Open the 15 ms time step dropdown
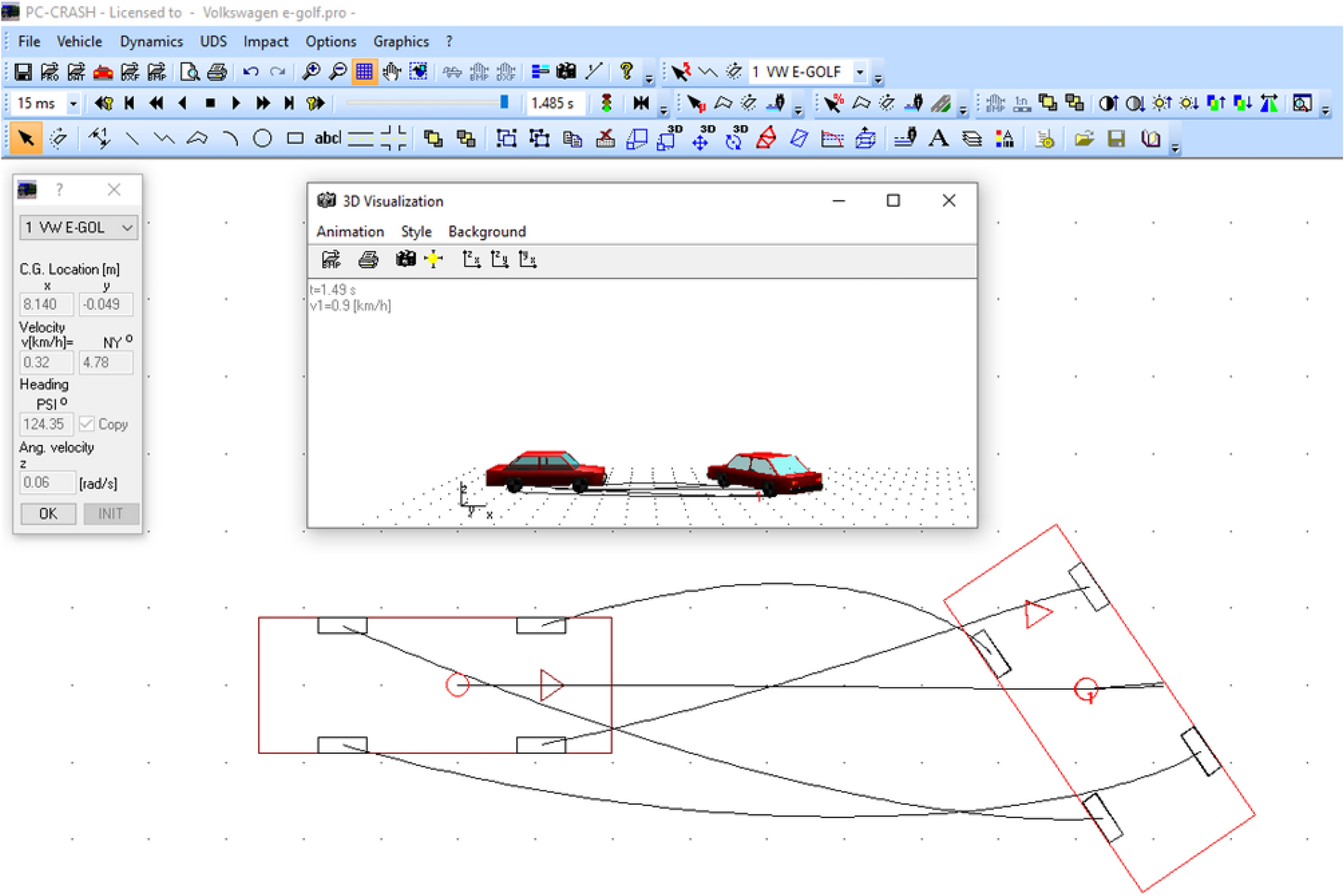Screen dimensions: 1344x896 [x=72, y=102]
